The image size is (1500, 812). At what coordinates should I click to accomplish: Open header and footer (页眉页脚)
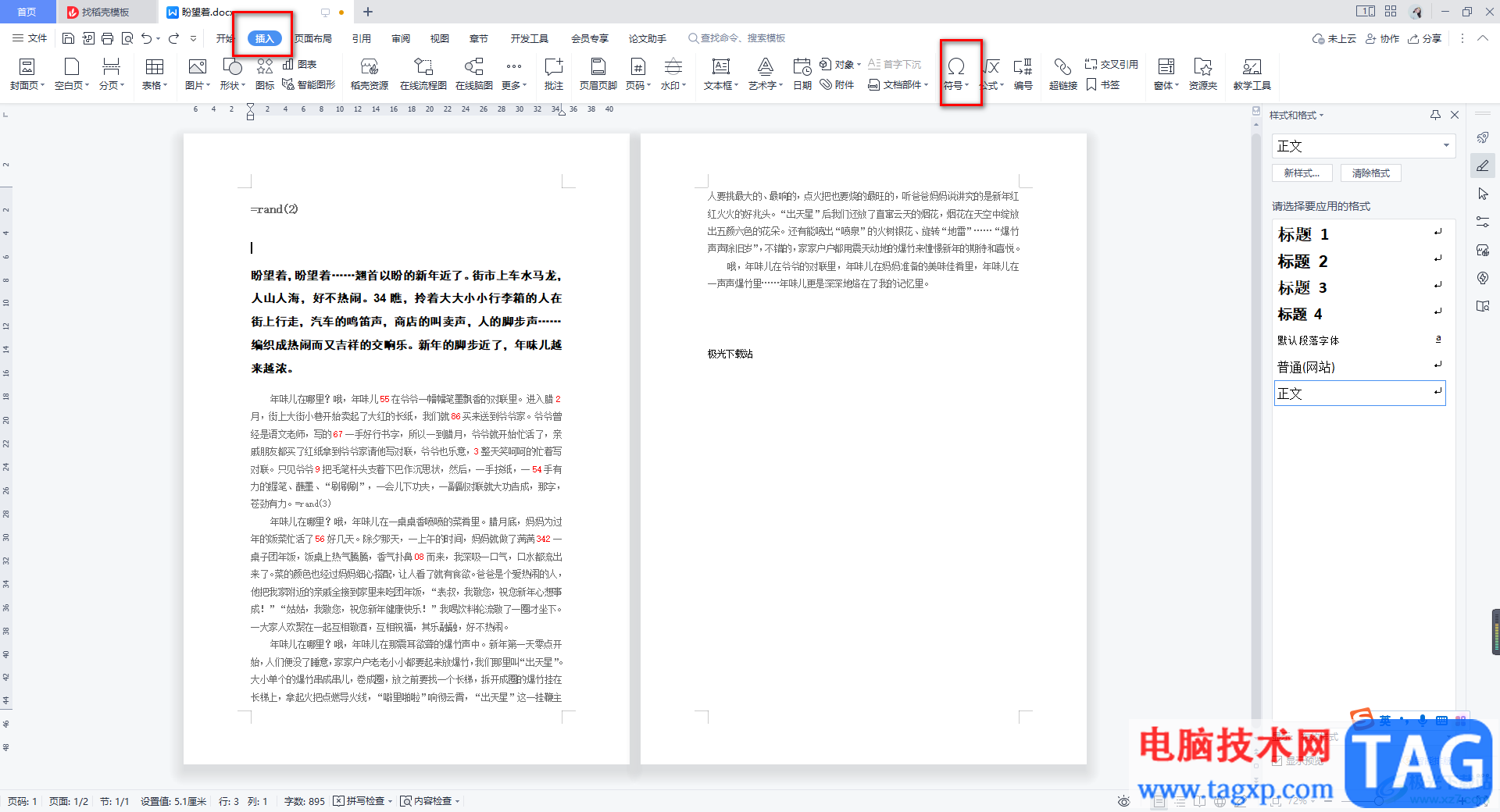point(598,75)
